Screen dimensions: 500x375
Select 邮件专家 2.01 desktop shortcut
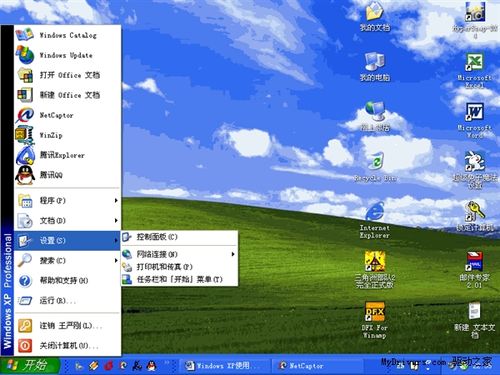(x=475, y=270)
